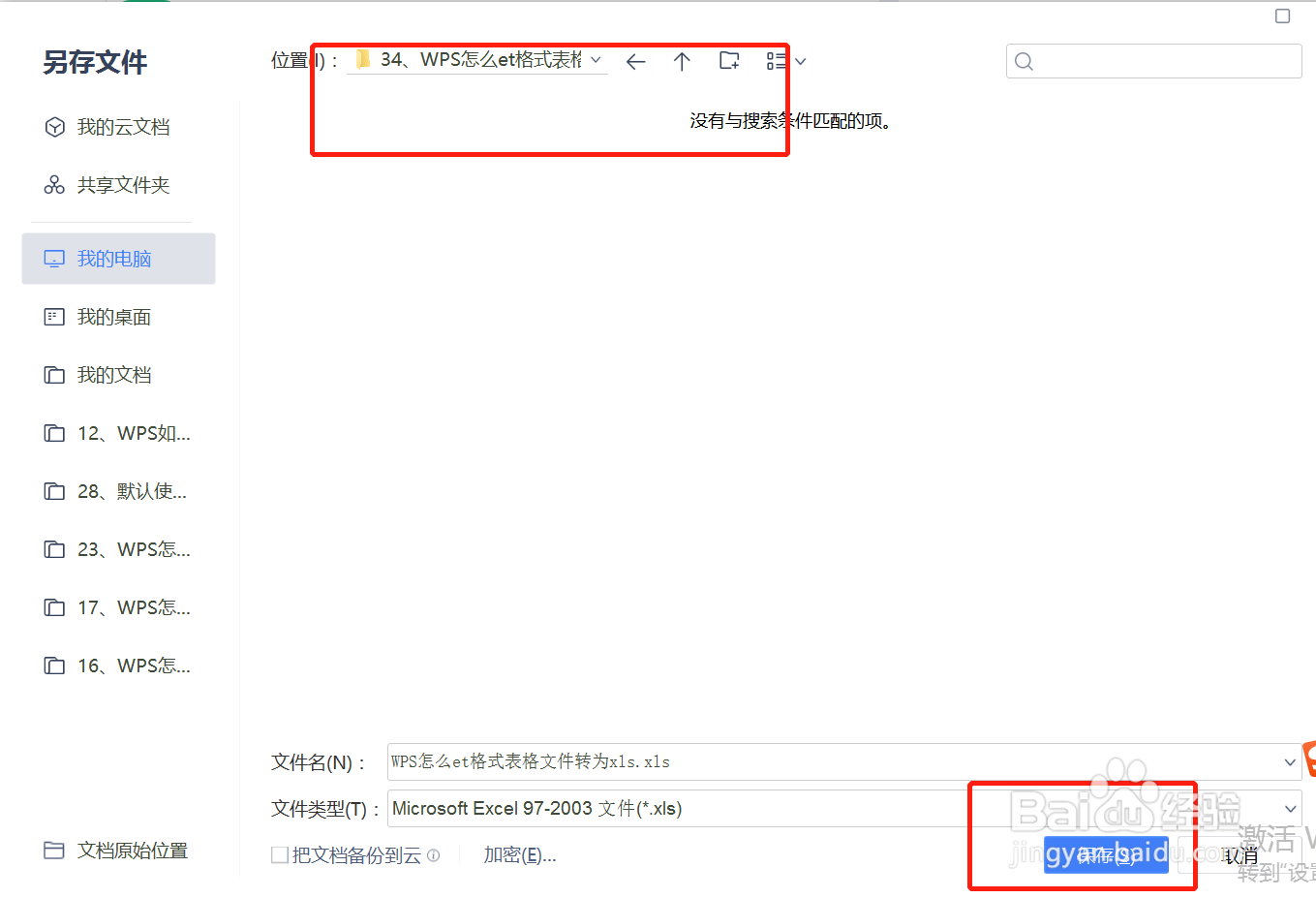Click the 我的文档 folder icon
Image resolution: width=1316 pixels, height=898 pixels.
point(54,375)
